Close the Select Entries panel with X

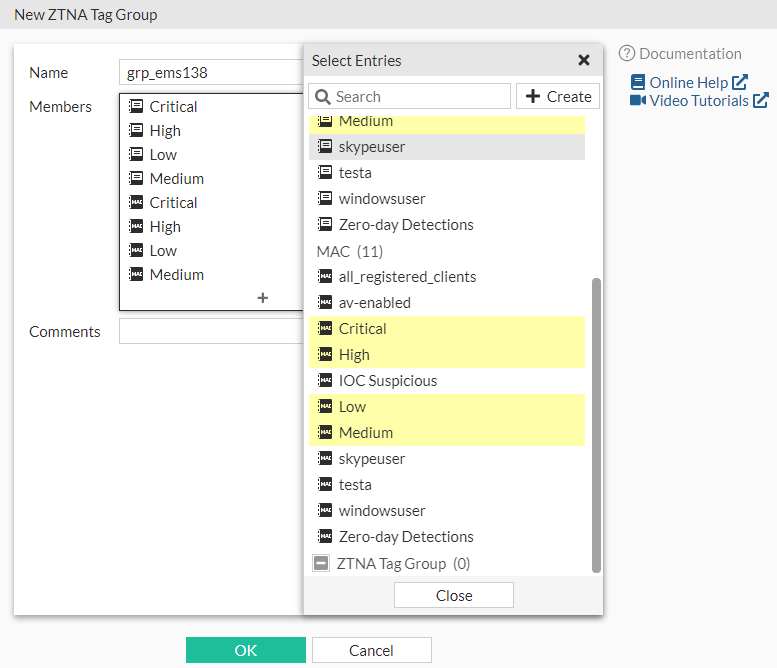[584, 60]
